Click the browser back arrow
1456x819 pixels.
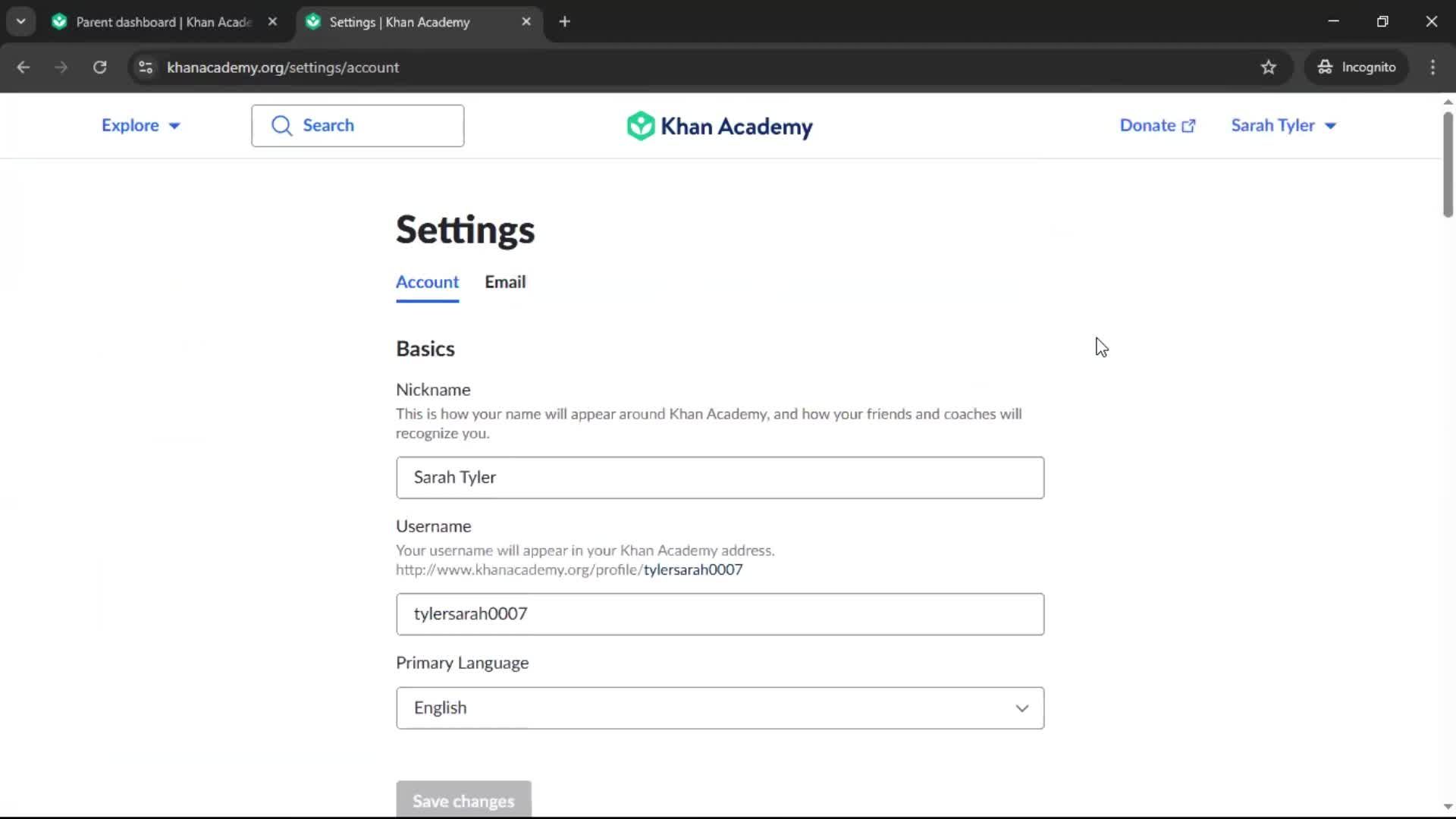coord(23,67)
